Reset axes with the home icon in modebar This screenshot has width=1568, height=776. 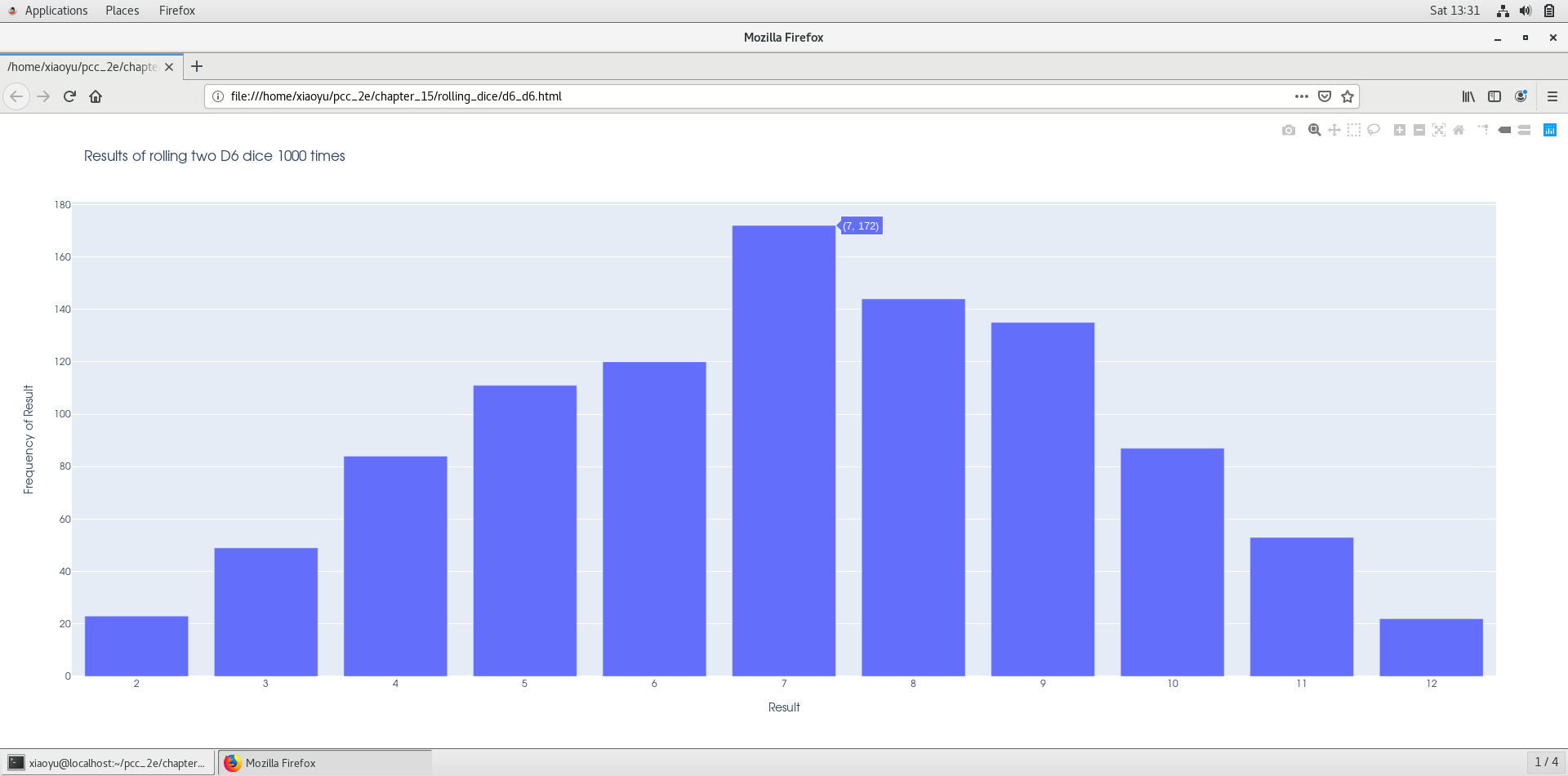coord(1459,130)
